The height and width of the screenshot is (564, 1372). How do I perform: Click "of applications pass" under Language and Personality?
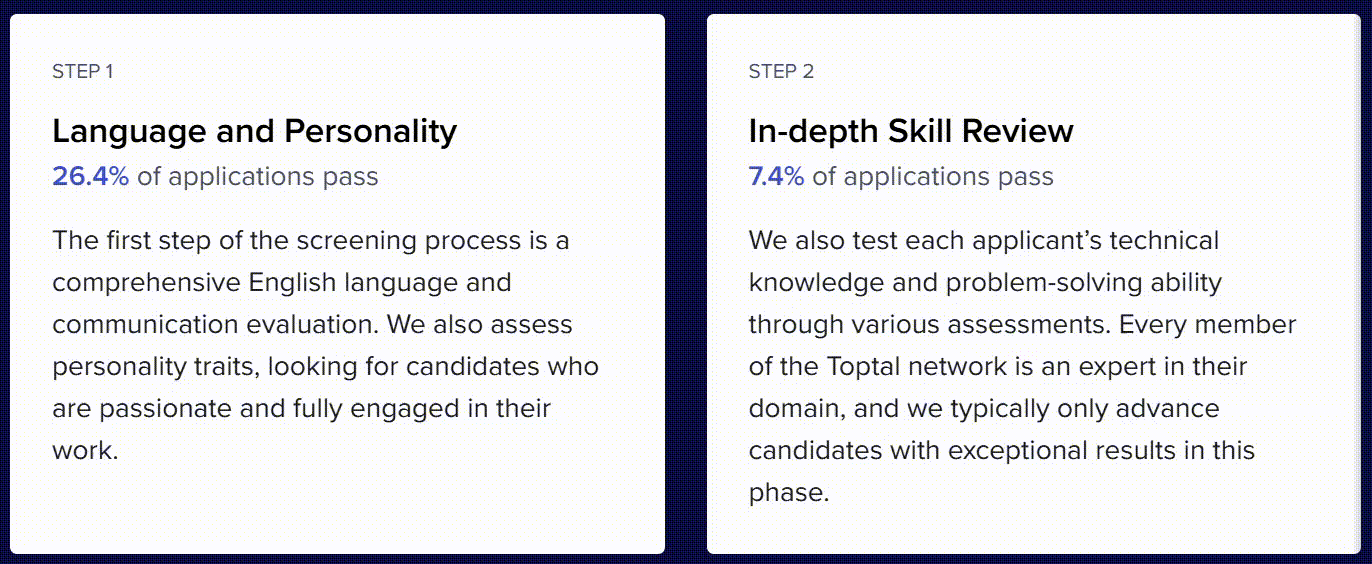(257, 177)
